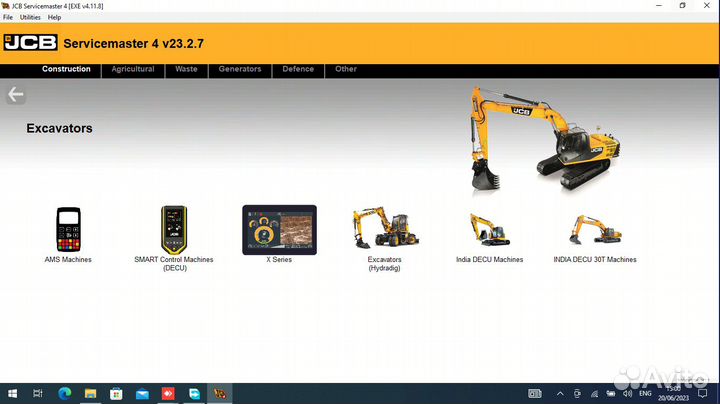Minimize the JCB Servicemaster window
This screenshot has width=720, height=404.
(x=659, y=6)
